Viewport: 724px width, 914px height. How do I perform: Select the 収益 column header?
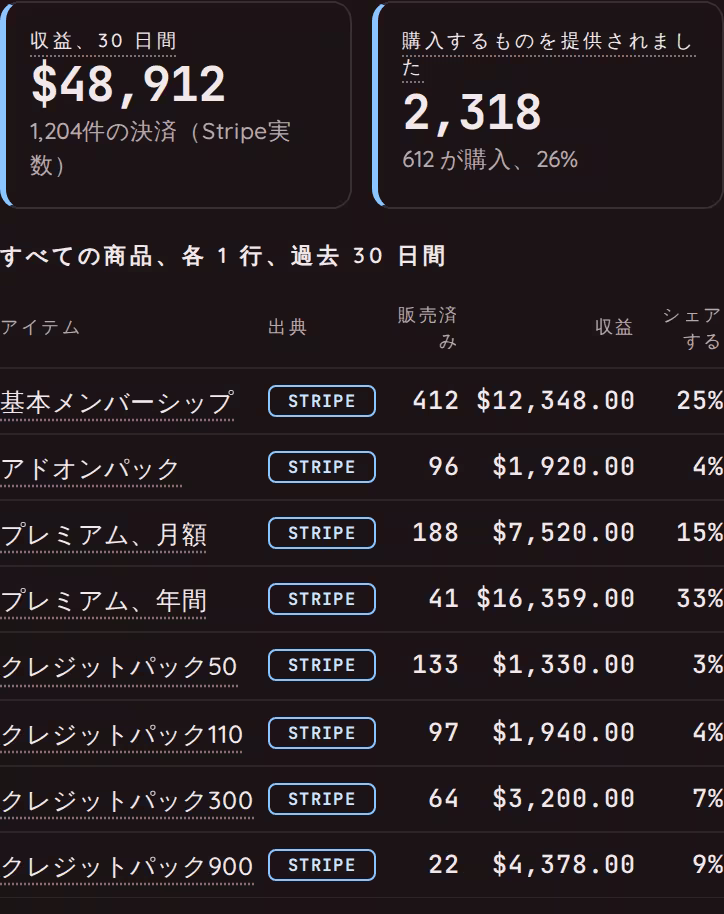614,327
